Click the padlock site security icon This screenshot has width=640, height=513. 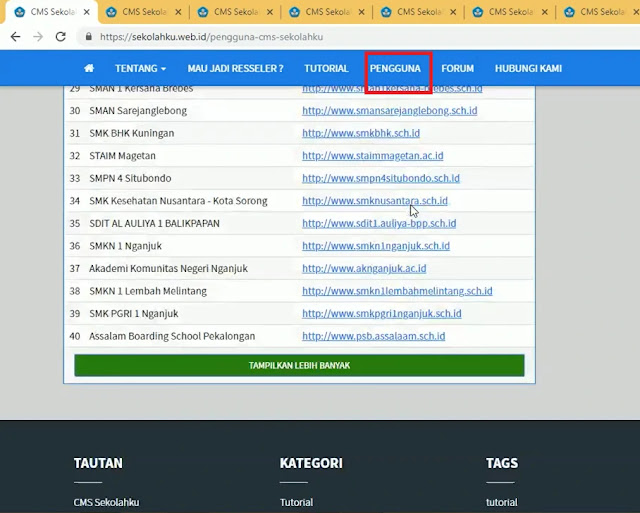(89, 37)
